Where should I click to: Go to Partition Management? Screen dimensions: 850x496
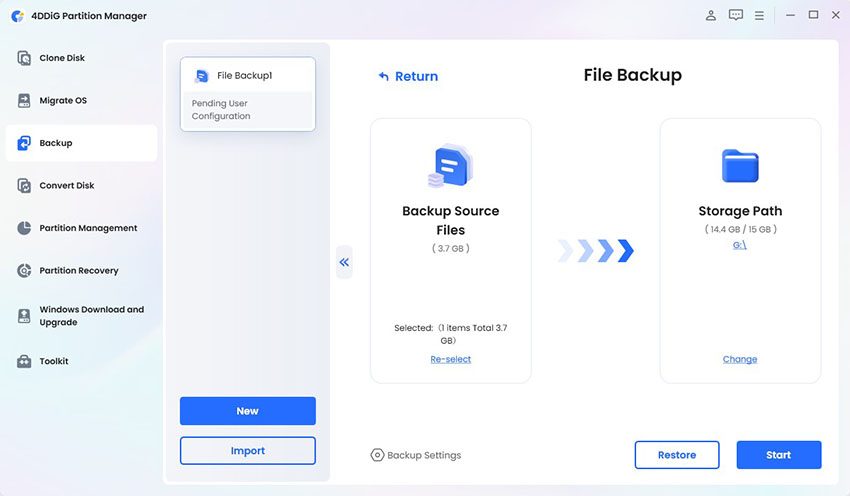click(81, 228)
